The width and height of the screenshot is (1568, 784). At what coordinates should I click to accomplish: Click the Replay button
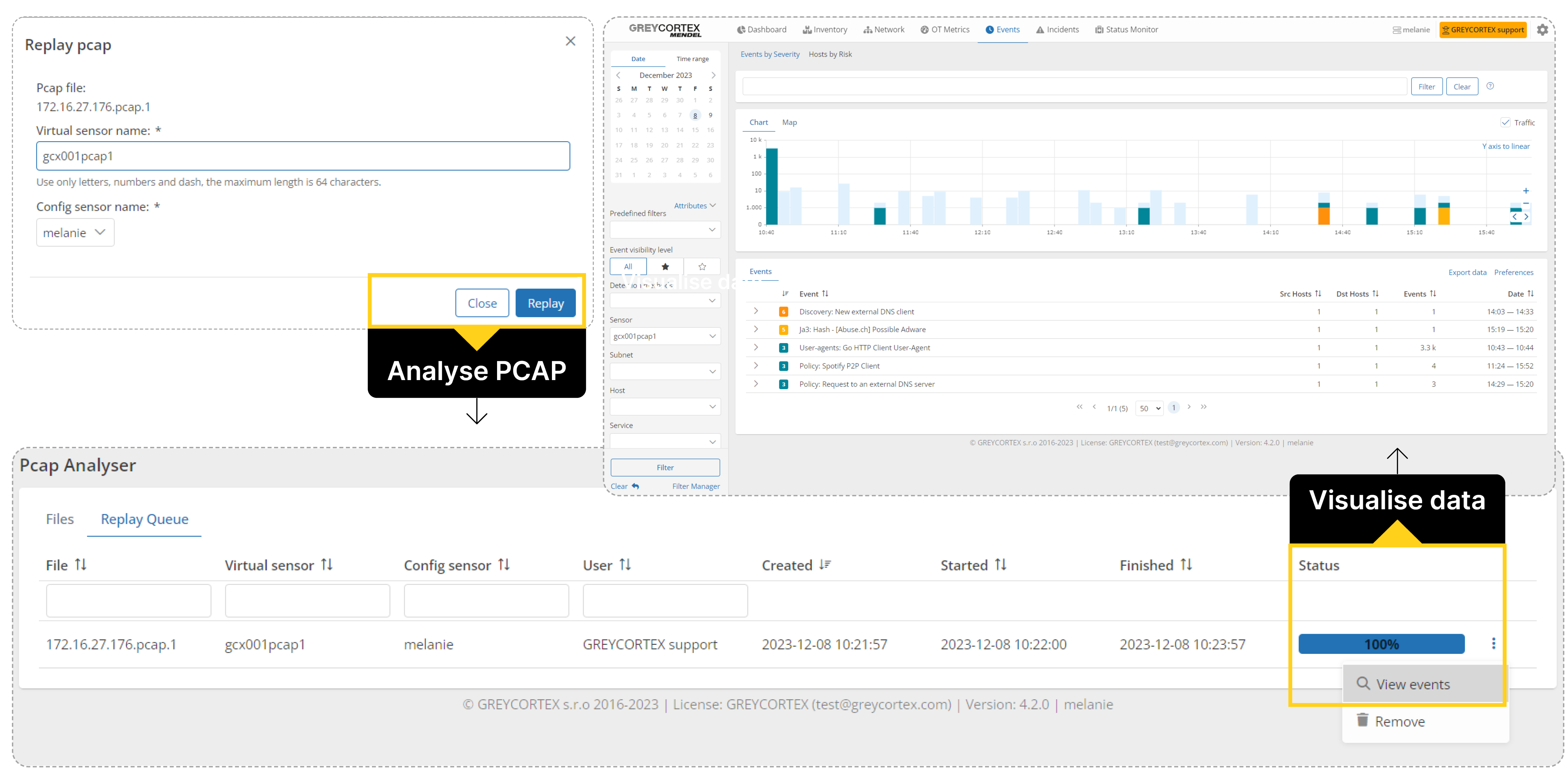[x=545, y=303]
